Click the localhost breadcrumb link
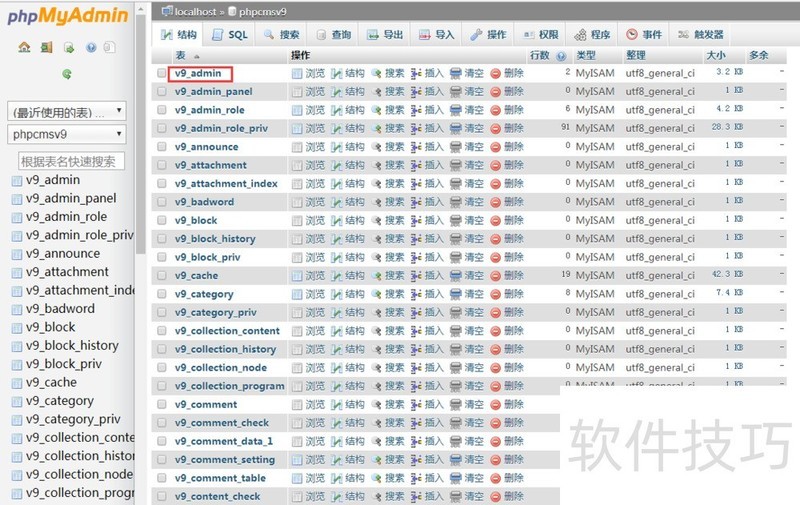 coord(195,11)
